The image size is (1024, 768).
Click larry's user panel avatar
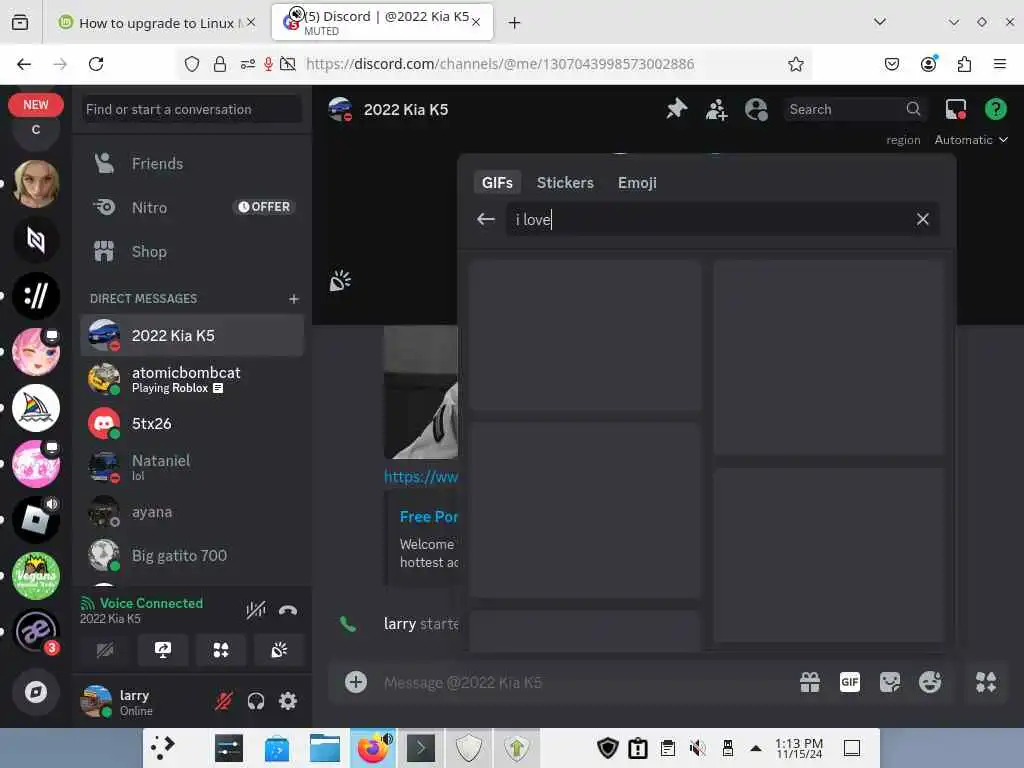click(x=96, y=701)
